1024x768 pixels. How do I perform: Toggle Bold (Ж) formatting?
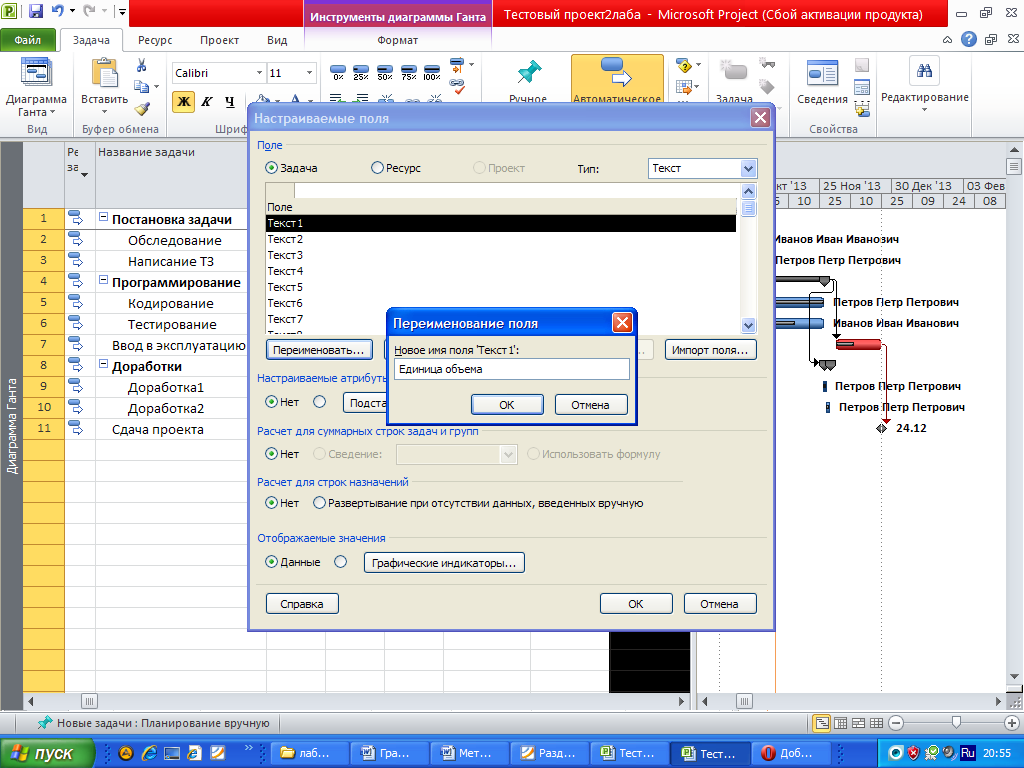[x=184, y=101]
